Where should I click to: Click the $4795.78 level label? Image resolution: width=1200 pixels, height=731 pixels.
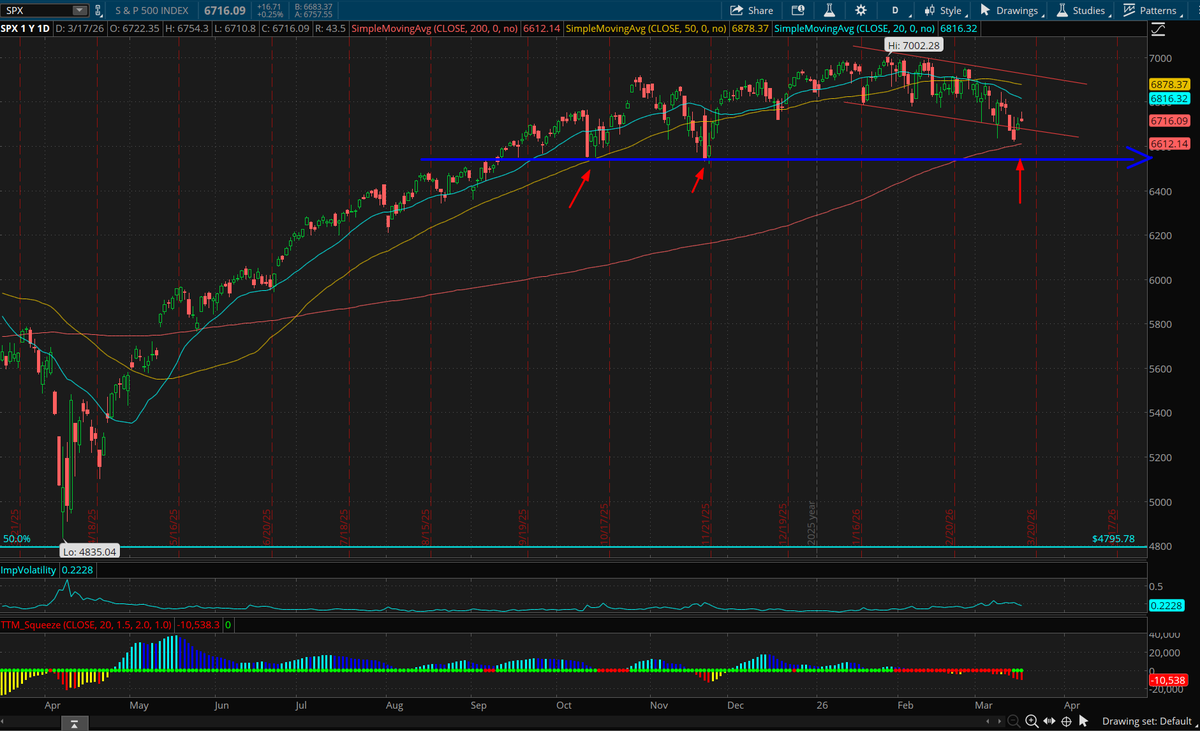(1113, 539)
